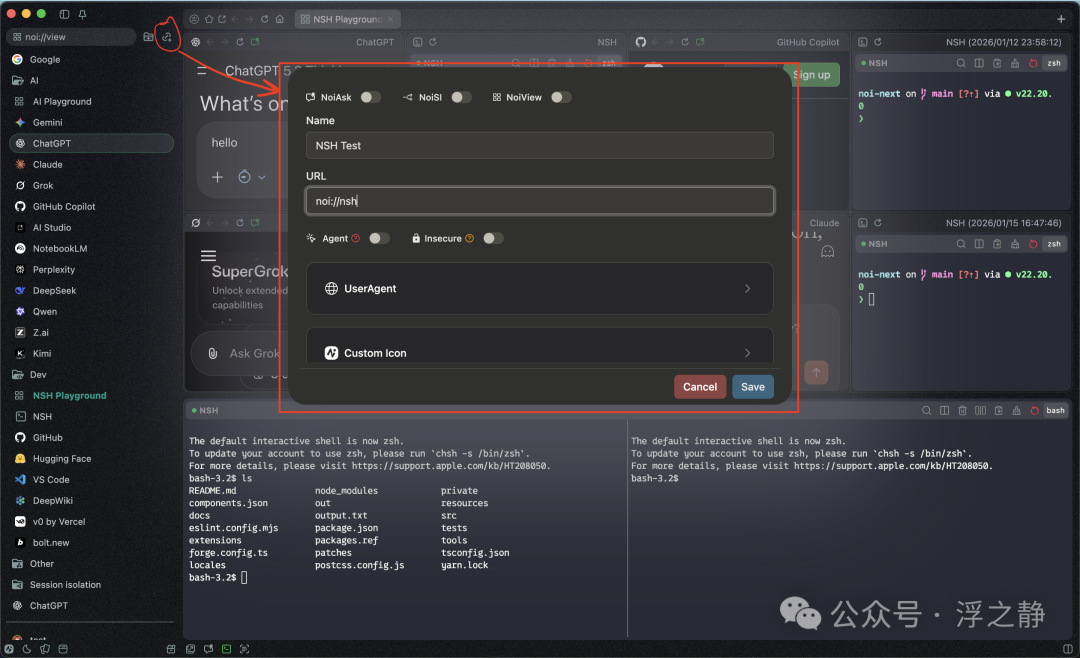Switch on the Agent toggle
This screenshot has width=1080, height=658.
point(379,238)
